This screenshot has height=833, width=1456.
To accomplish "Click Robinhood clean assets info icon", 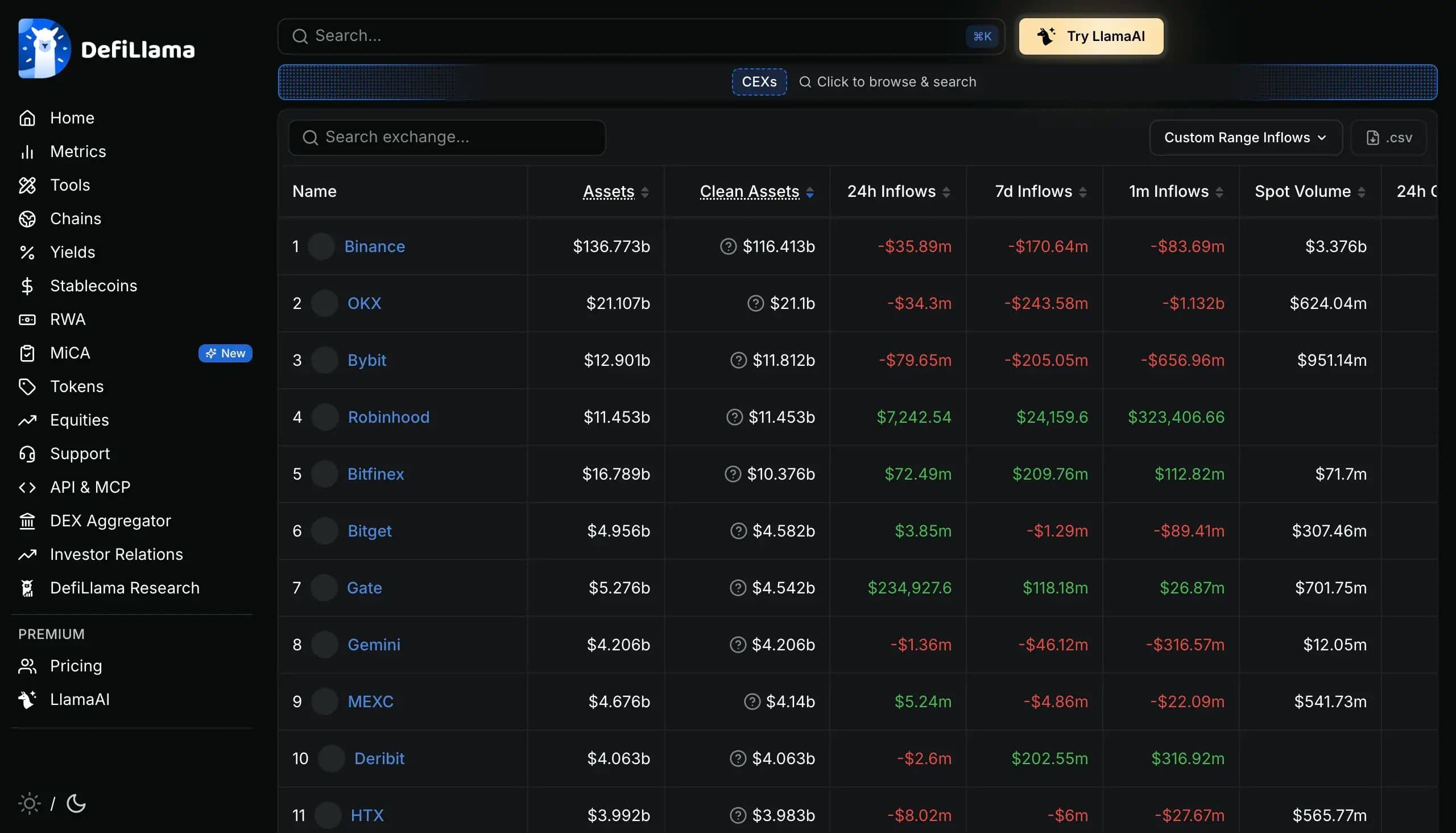I will (734, 417).
